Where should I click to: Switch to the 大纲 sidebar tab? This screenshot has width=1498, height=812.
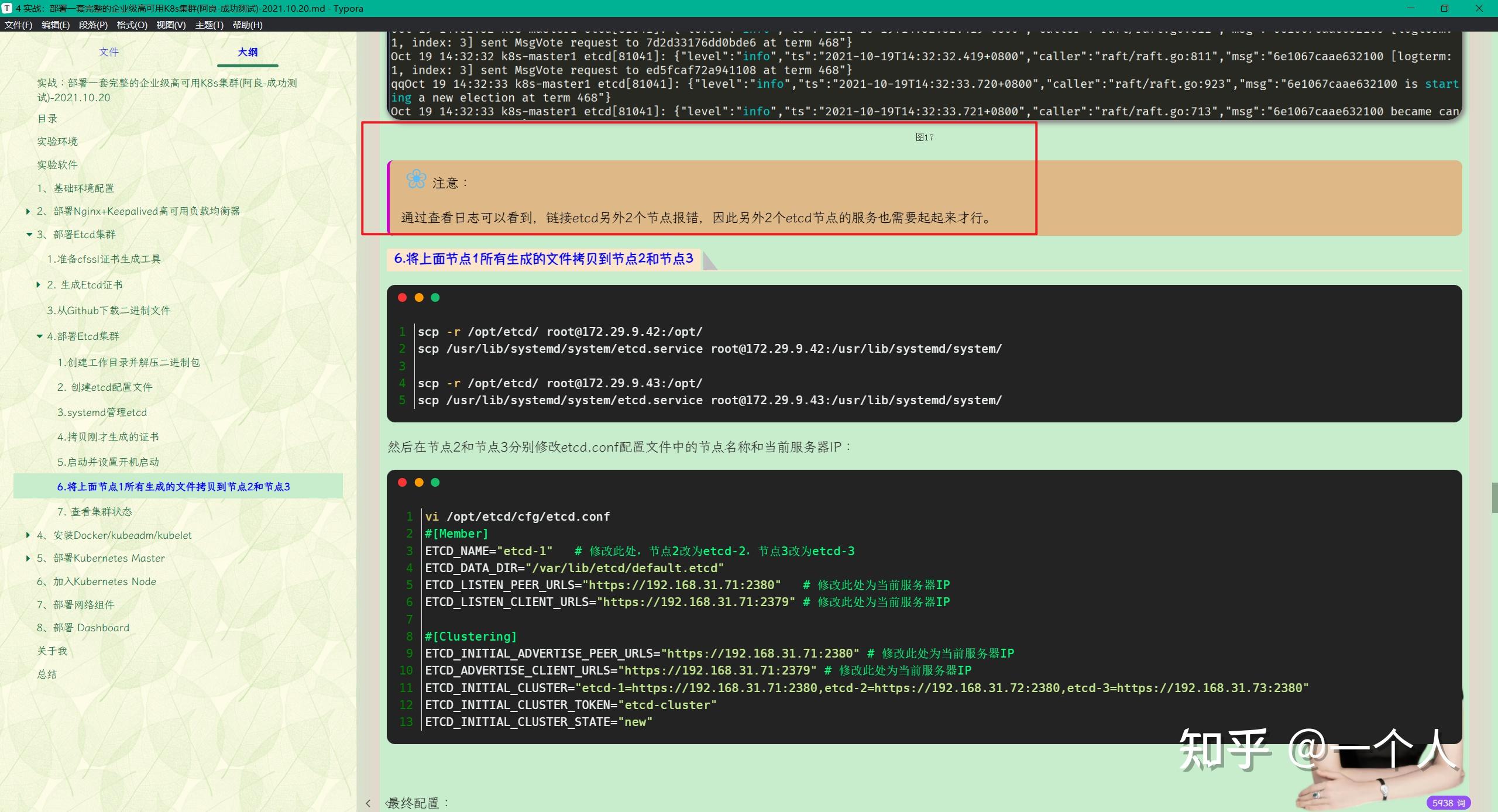coord(248,52)
